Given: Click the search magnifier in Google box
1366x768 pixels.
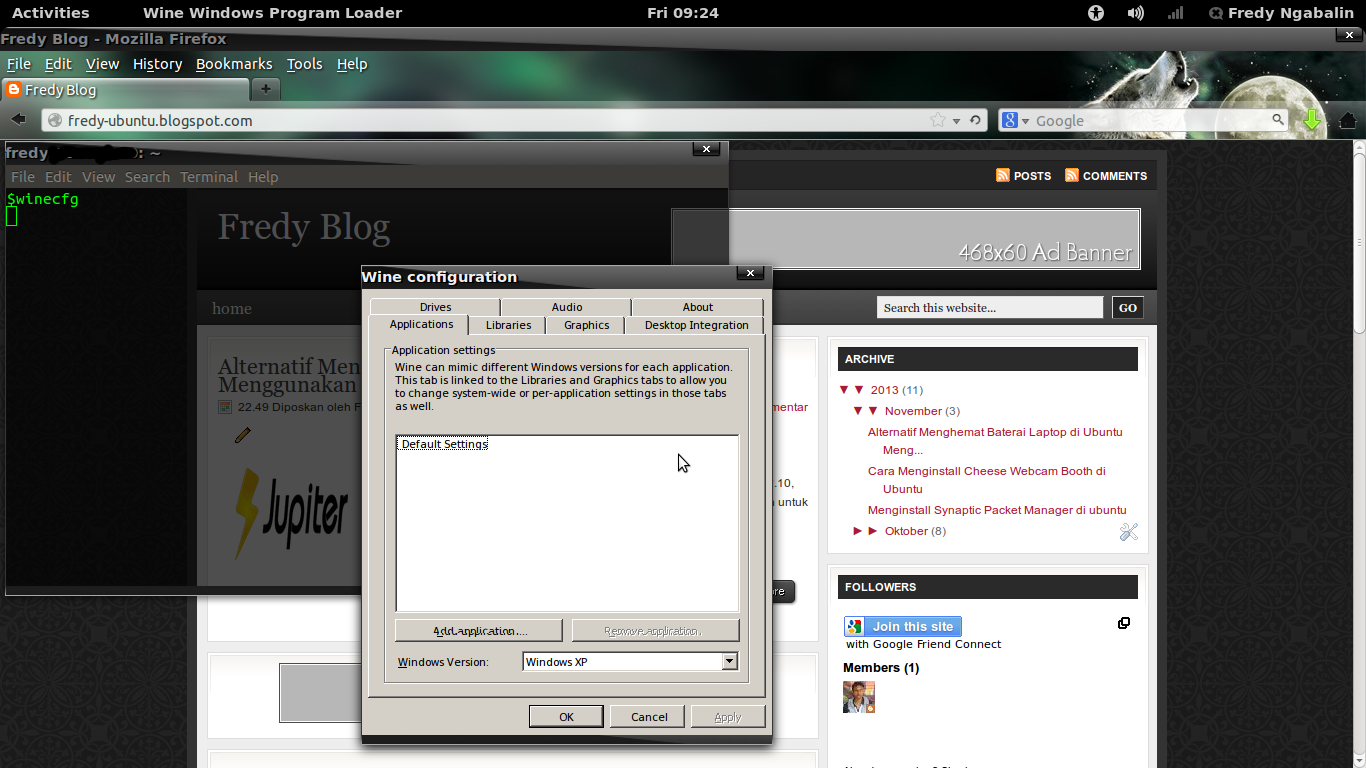Looking at the screenshot, I should (1278, 120).
